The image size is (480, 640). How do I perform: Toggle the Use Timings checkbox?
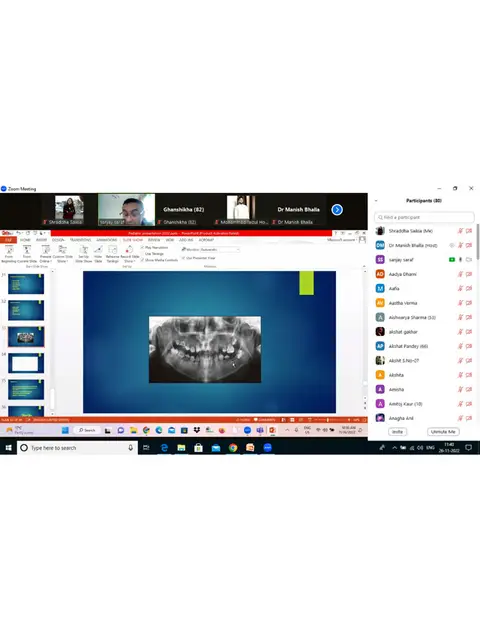coord(142,253)
